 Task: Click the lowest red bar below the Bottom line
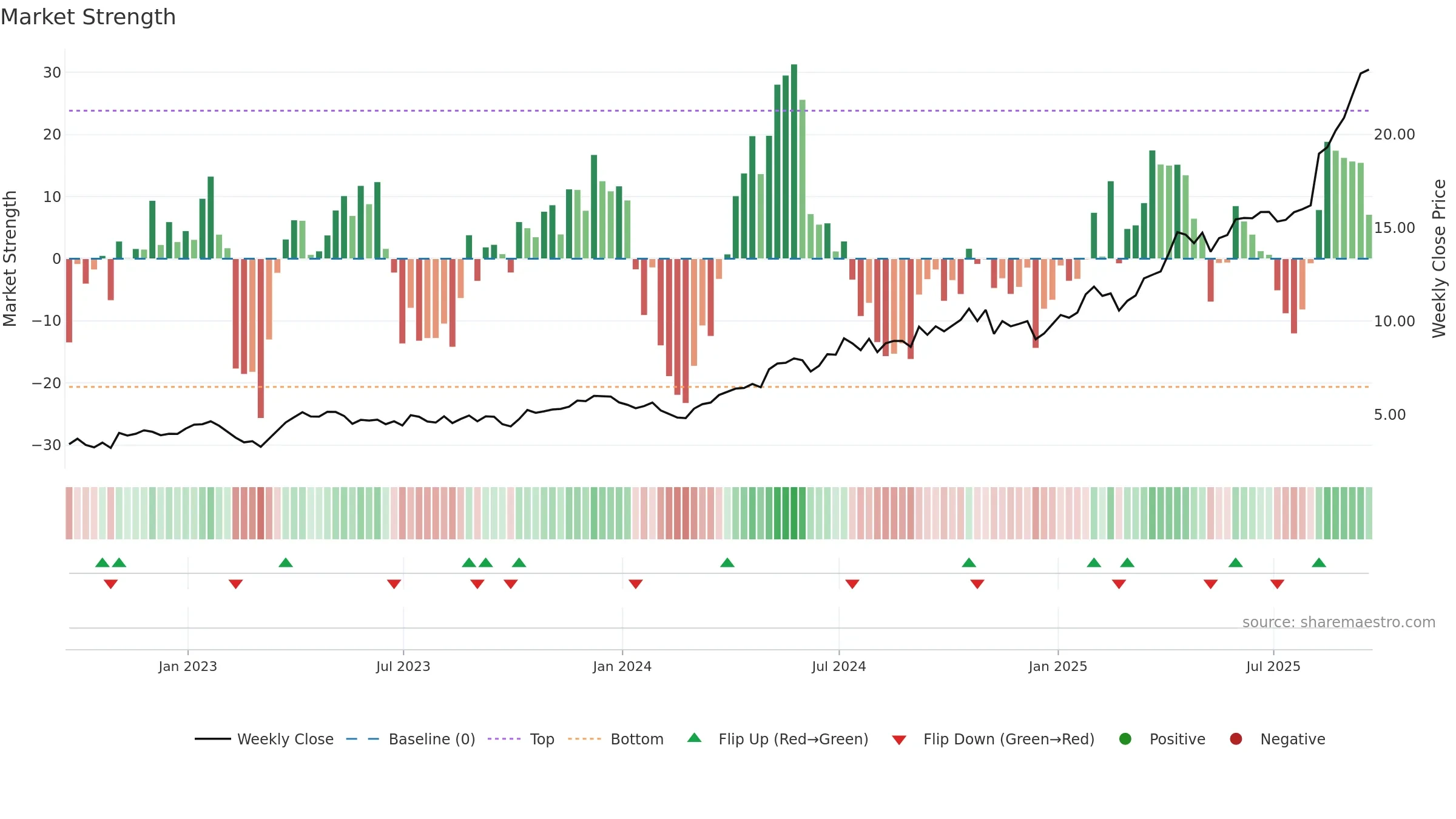(x=261, y=338)
